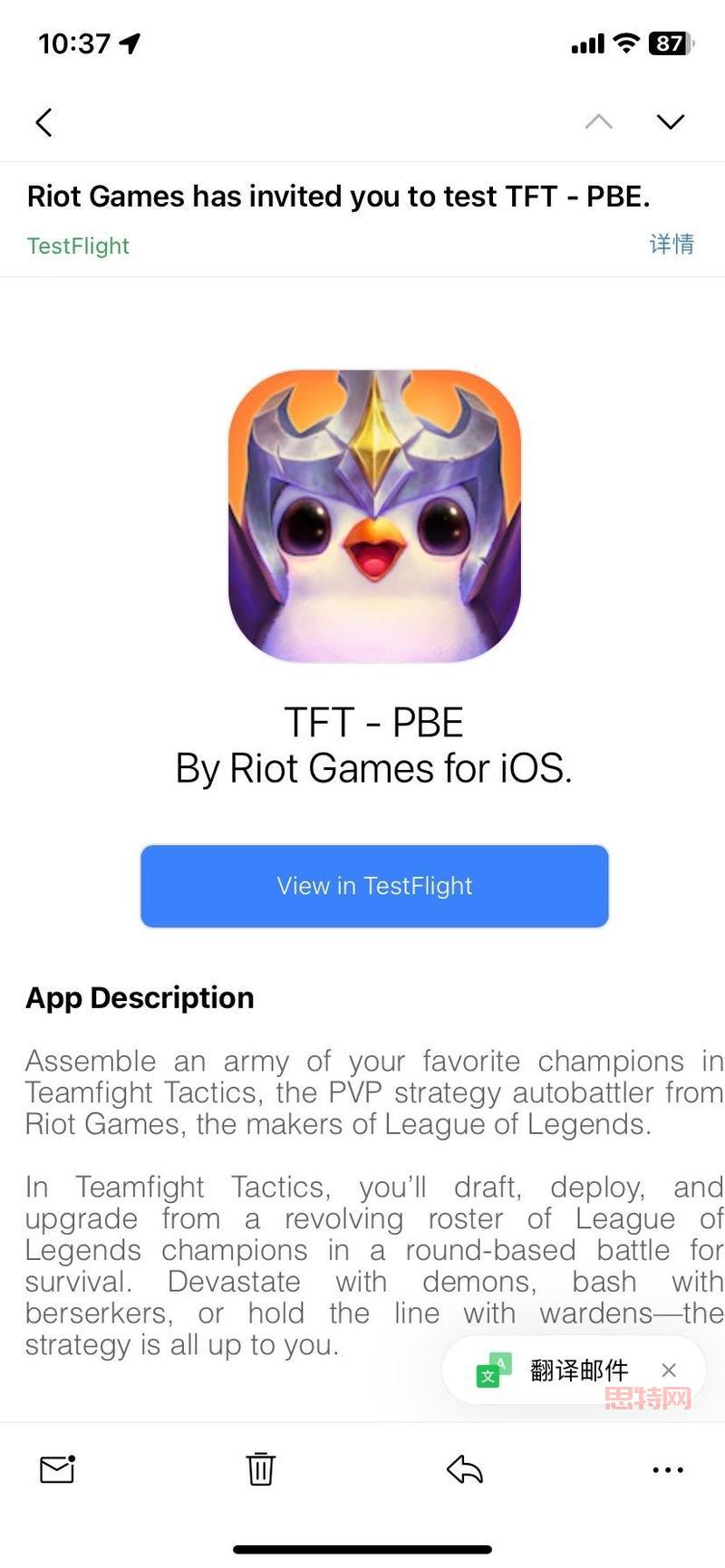Tap the 翻译邮件 translate email button
Viewport: 725px width, 1568px height.
[x=578, y=1370]
